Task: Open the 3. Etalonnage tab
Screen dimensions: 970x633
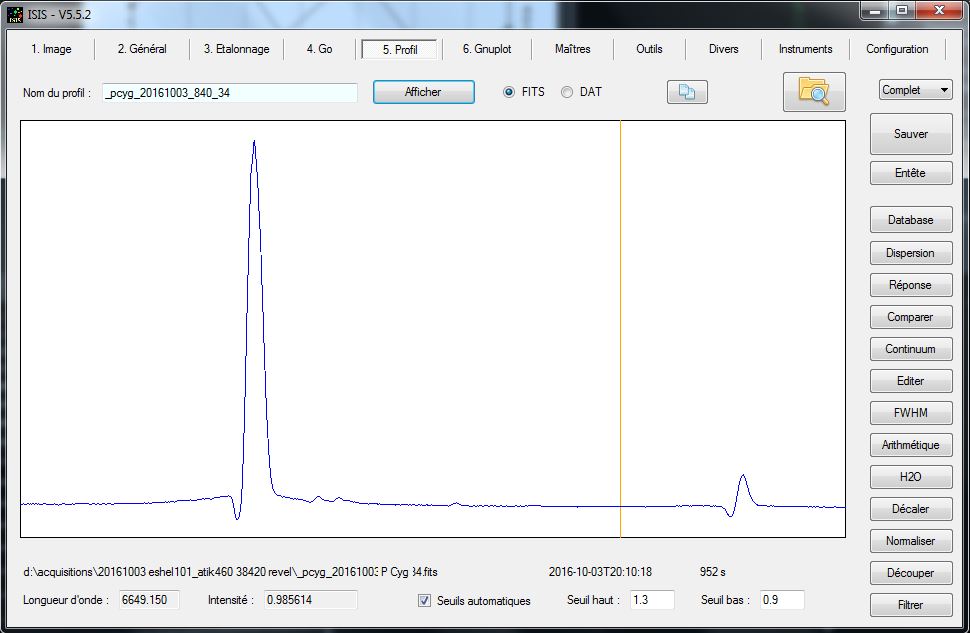Action: [x=236, y=49]
